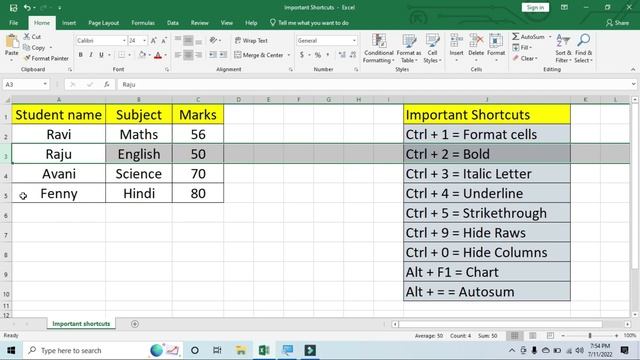Click the AutoSum sigma icon
This screenshot has width=640, height=360.
click(x=516, y=37)
